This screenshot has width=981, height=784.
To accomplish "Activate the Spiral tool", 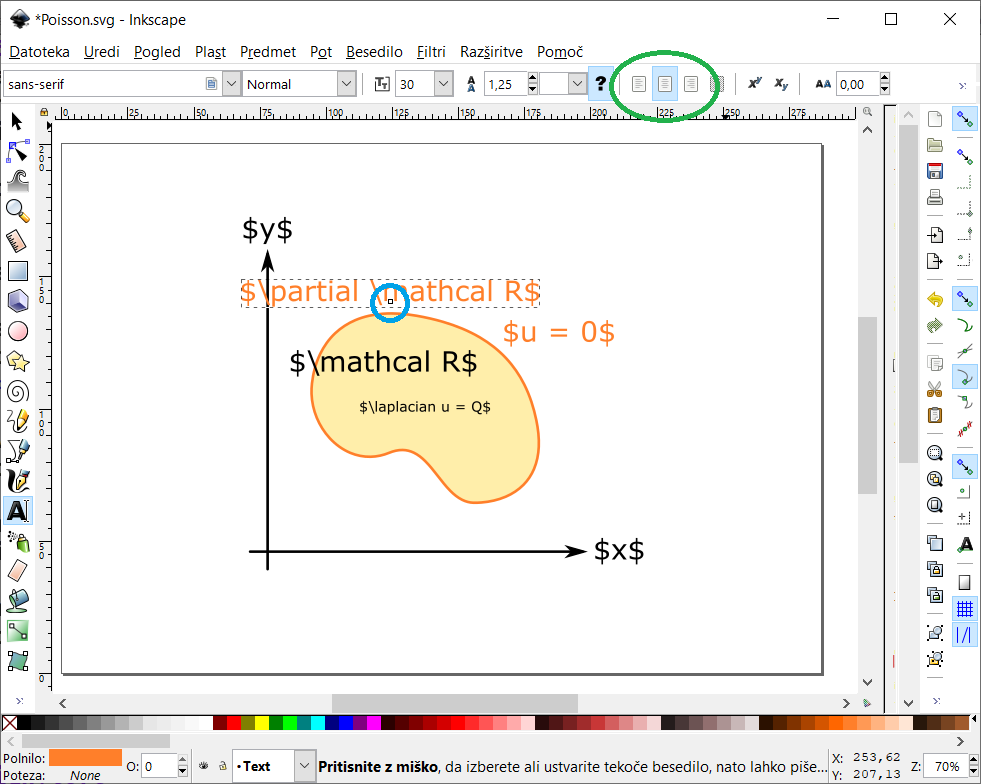I will [x=17, y=390].
